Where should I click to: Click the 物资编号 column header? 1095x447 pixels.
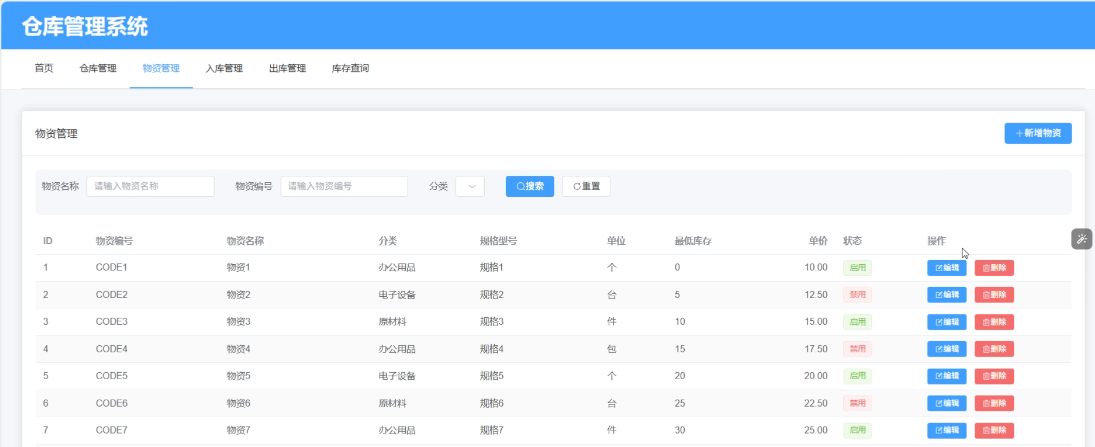point(115,241)
